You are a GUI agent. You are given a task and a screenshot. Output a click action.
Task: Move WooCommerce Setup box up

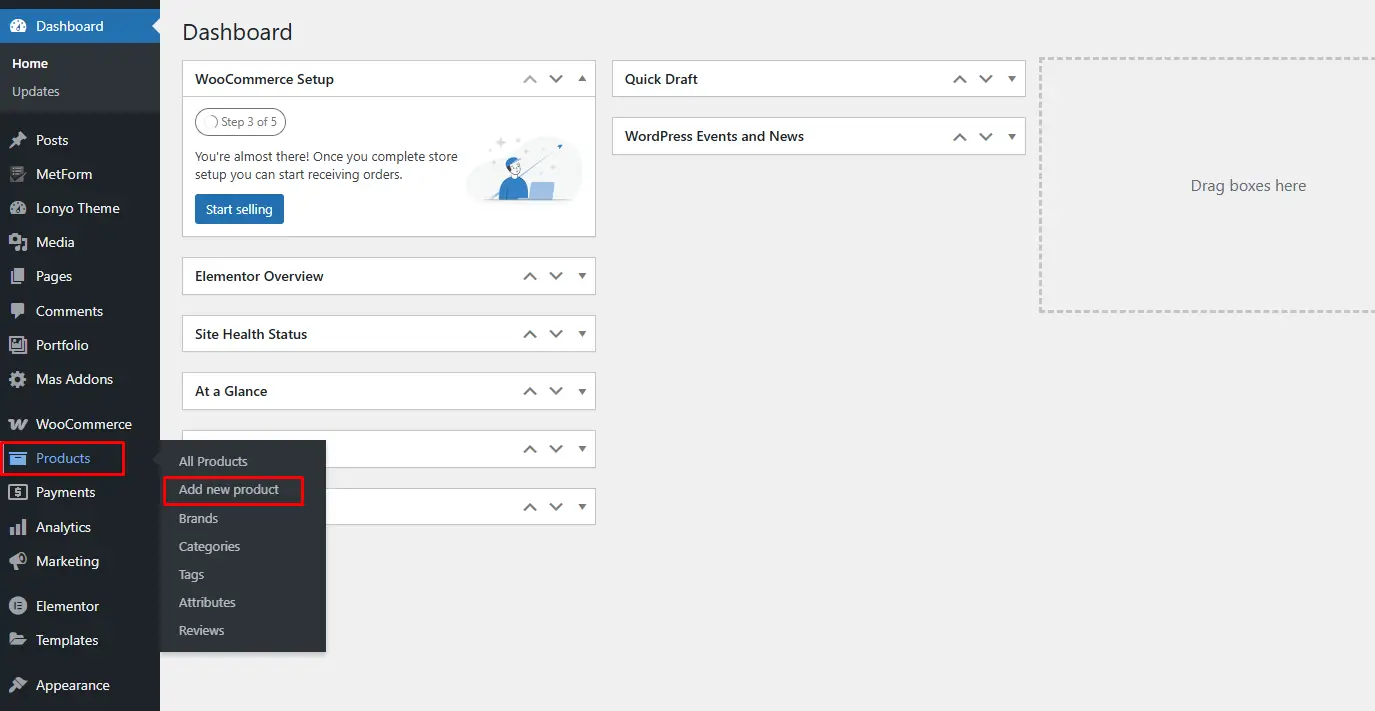point(530,79)
